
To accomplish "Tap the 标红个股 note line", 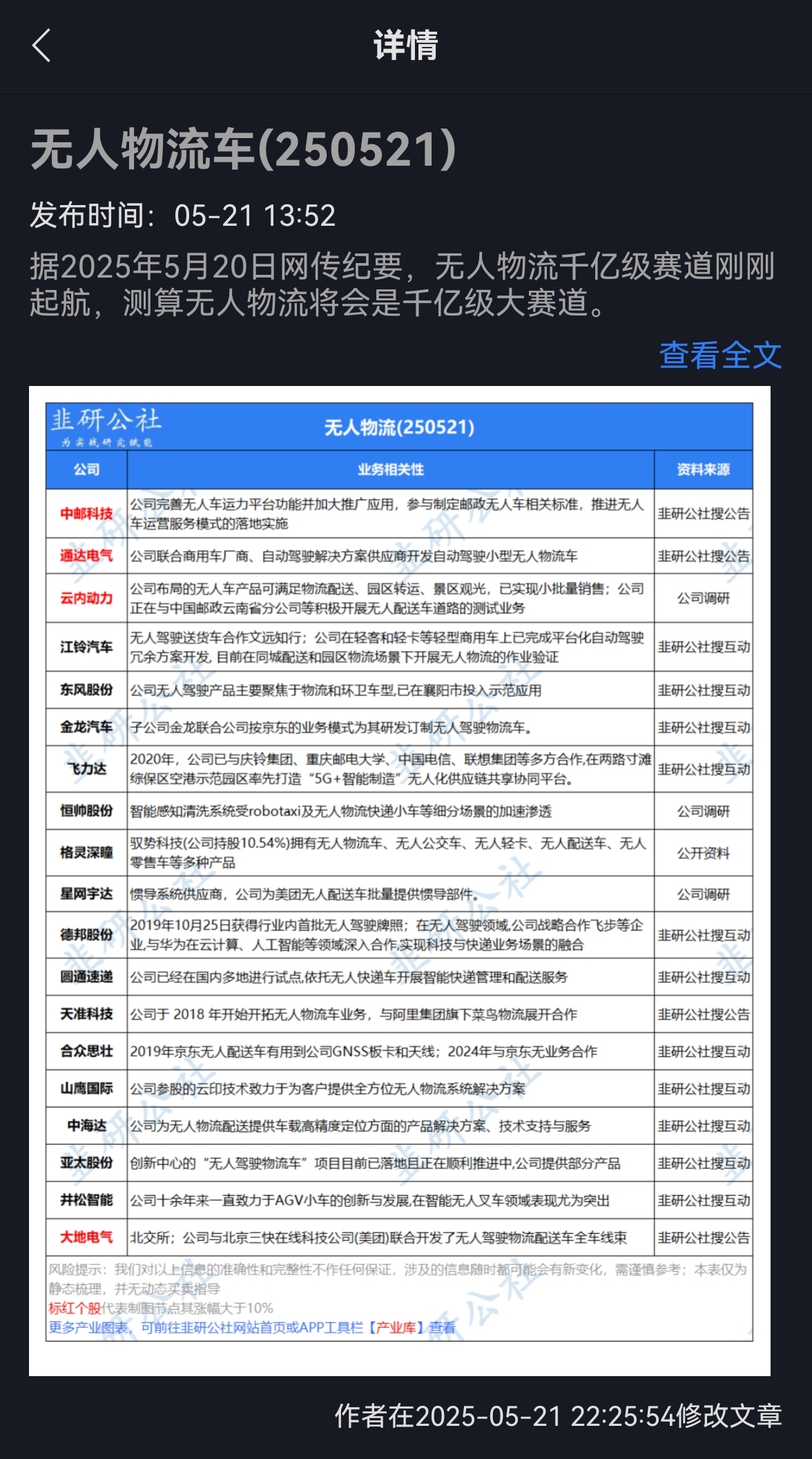I will [x=161, y=1308].
